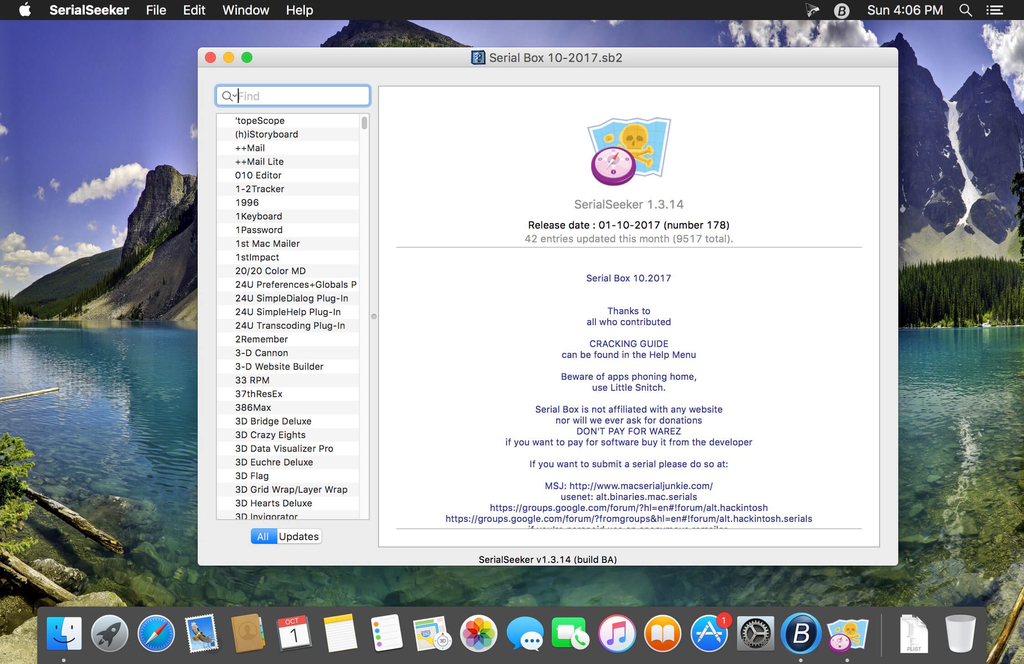Open the File menu
Viewport: 1024px width, 664px height.
click(x=156, y=10)
